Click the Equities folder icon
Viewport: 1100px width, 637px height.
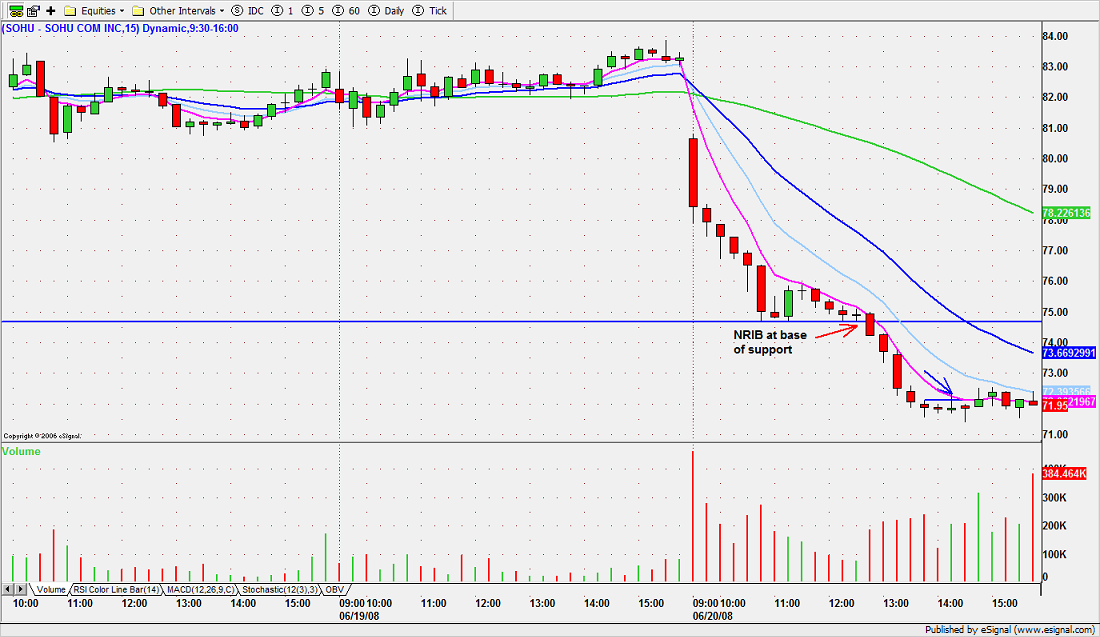pyautogui.click(x=69, y=11)
